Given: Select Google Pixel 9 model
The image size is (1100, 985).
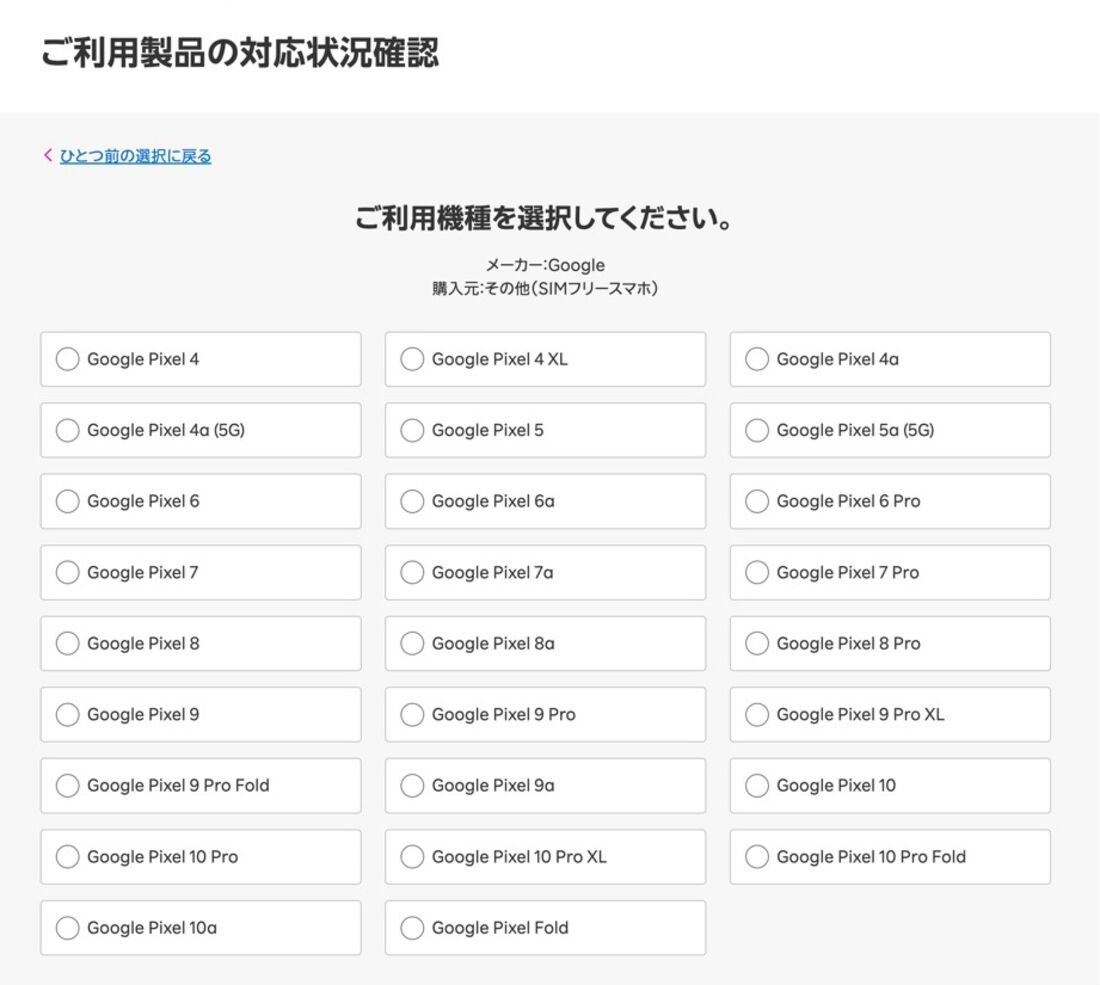Looking at the screenshot, I should [201, 714].
